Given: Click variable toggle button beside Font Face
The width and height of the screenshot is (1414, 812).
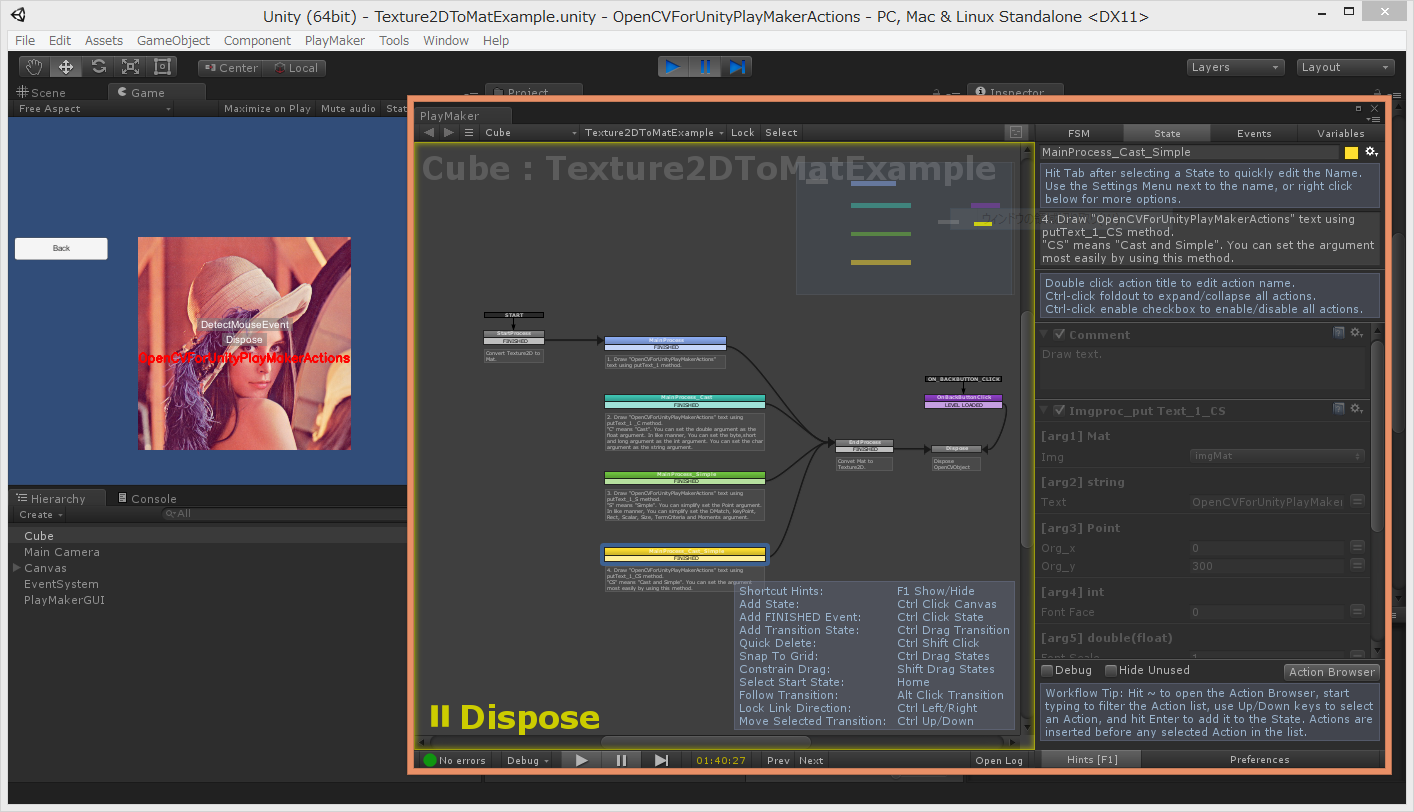Looking at the screenshot, I should pyautogui.click(x=1357, y=611).
